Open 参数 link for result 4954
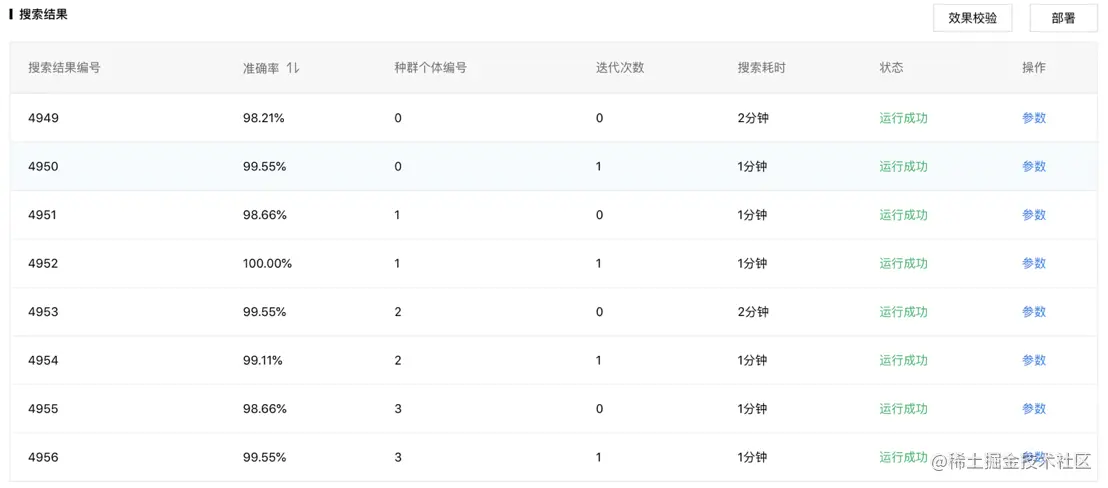 point(1033,361)
